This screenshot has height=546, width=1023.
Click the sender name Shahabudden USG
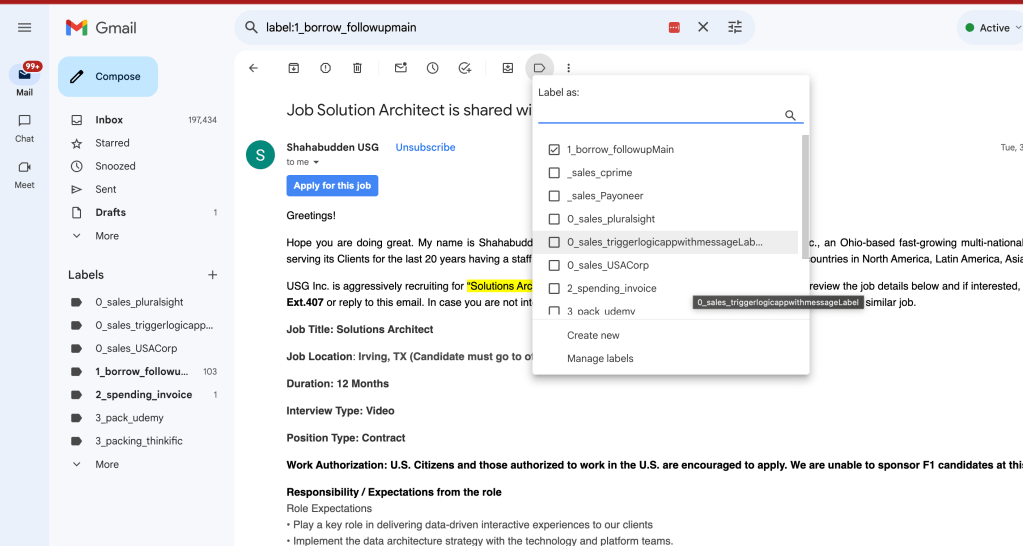332,147
